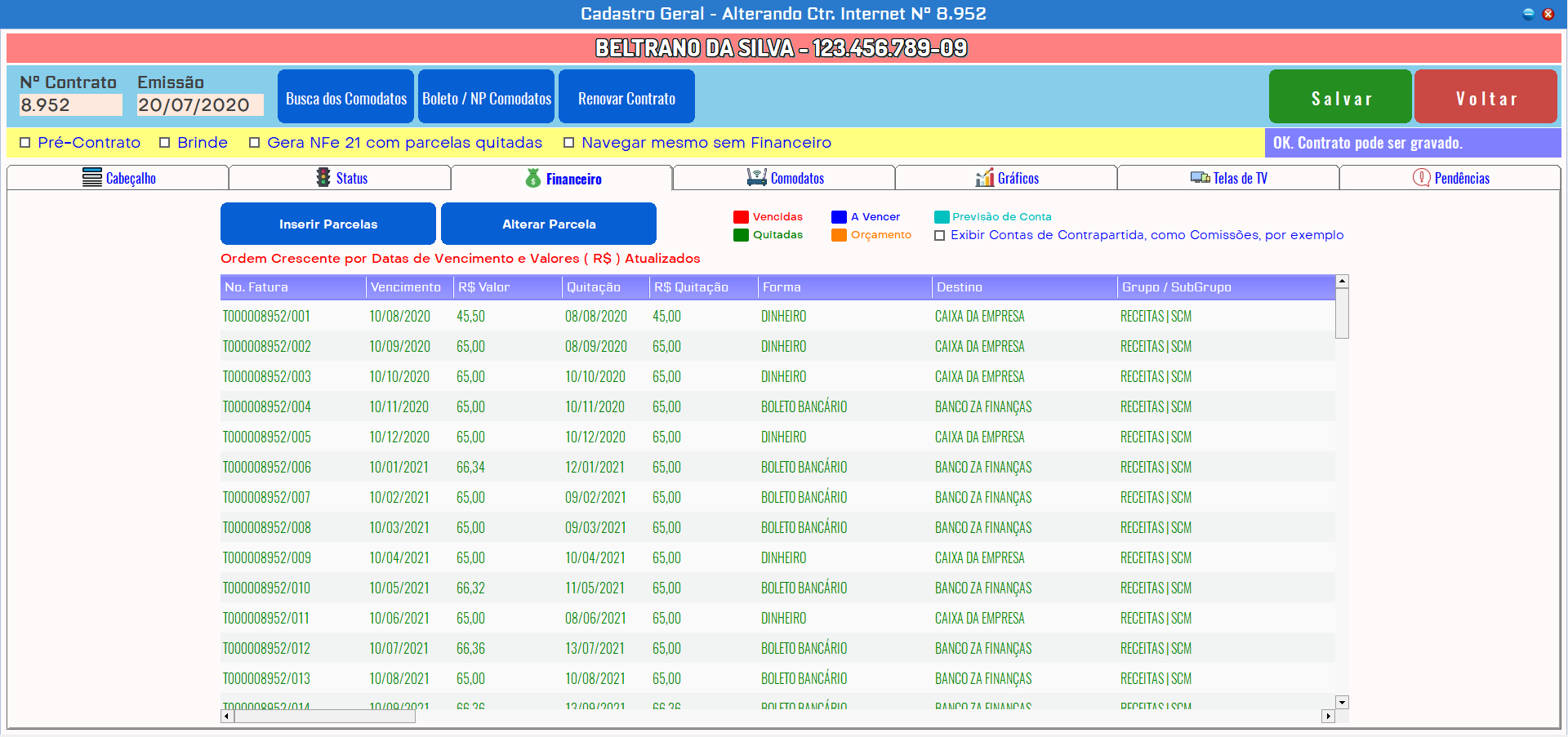1568x737 pixels.
Task: Select invoice row T000008952/010
Action: (777, 588)
